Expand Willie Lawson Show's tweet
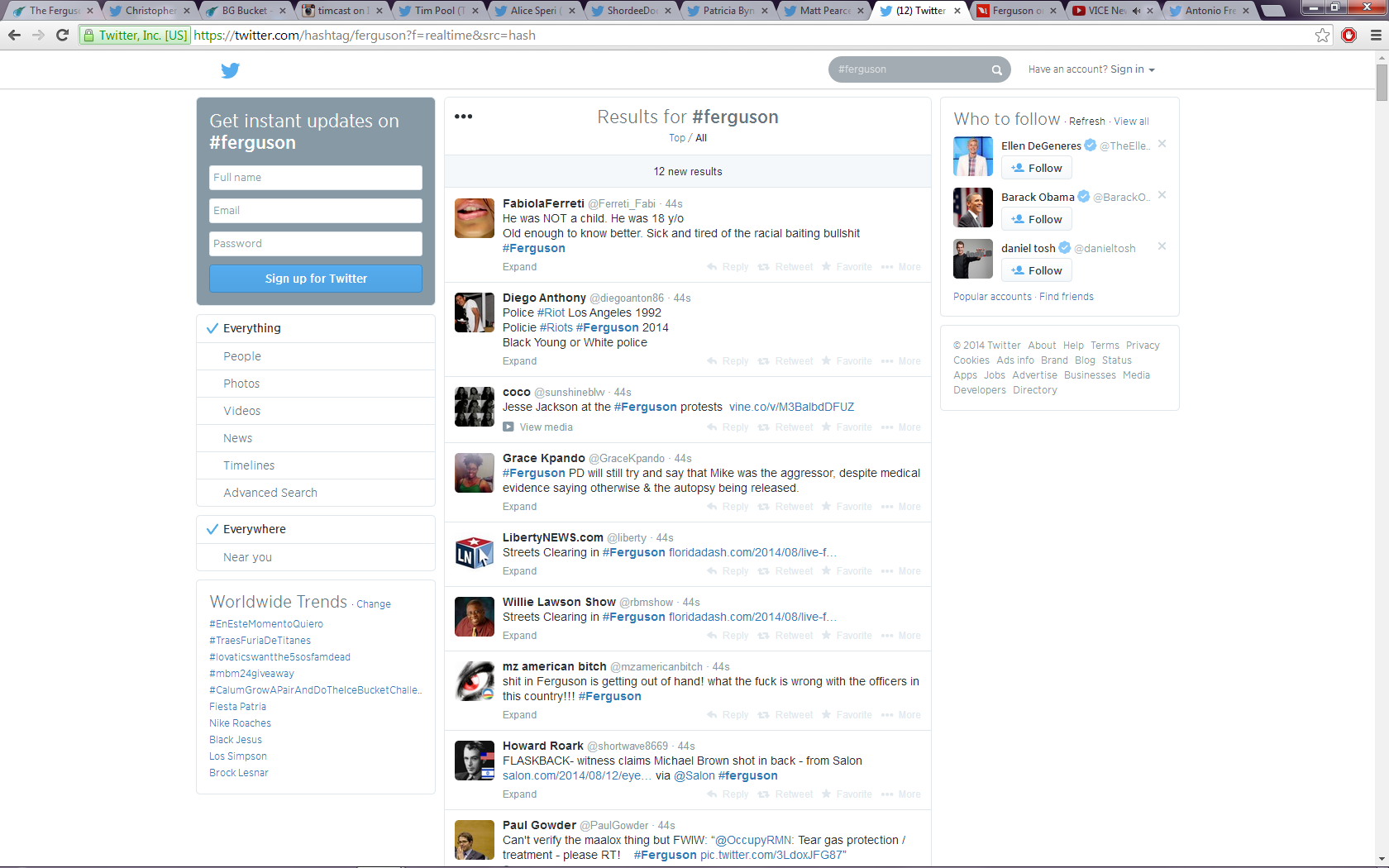The image size is (1389, 868). (519, 636)
